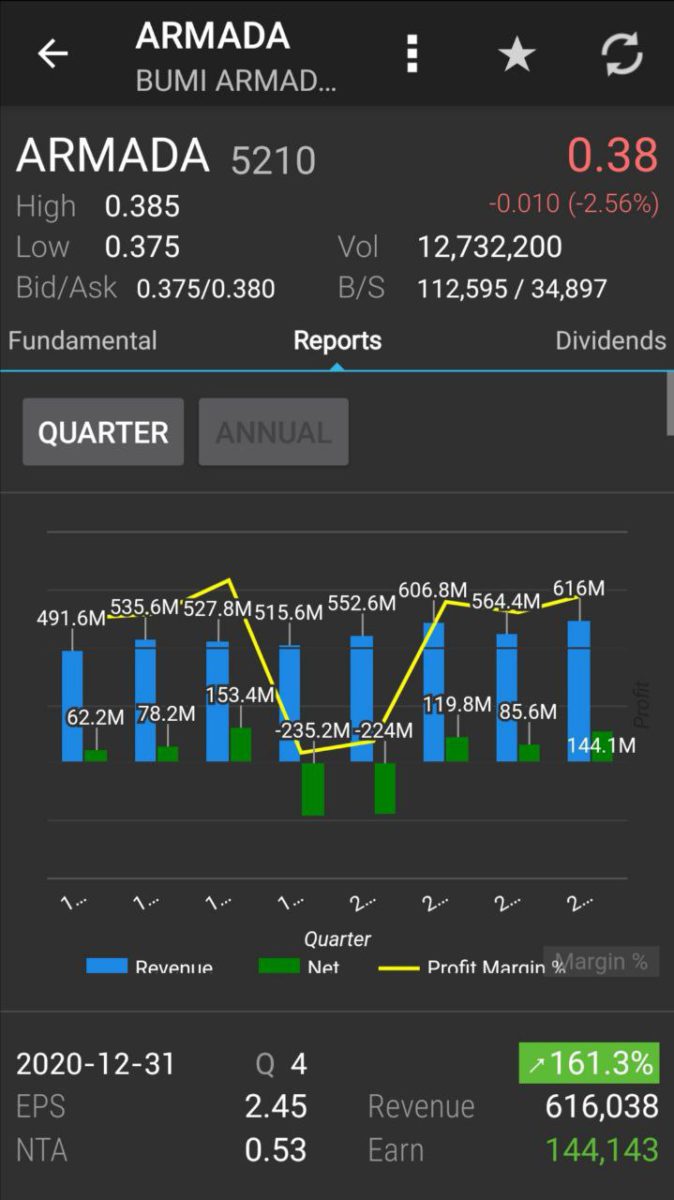The image size is (674, 1200).
Task: Switch to ANNUAL reports
Action: tap(273, 432)
